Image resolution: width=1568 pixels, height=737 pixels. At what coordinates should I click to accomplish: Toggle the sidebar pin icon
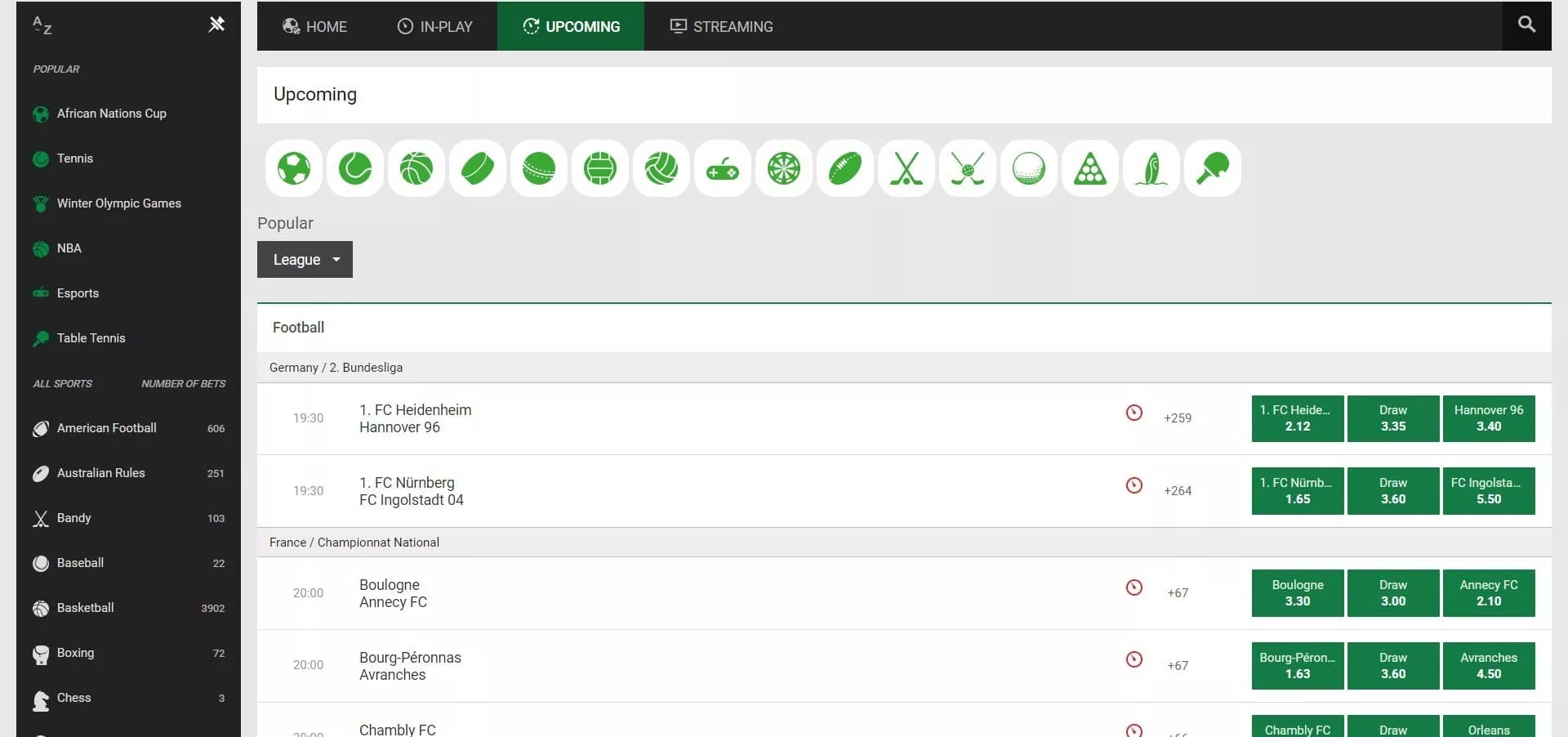216,25
